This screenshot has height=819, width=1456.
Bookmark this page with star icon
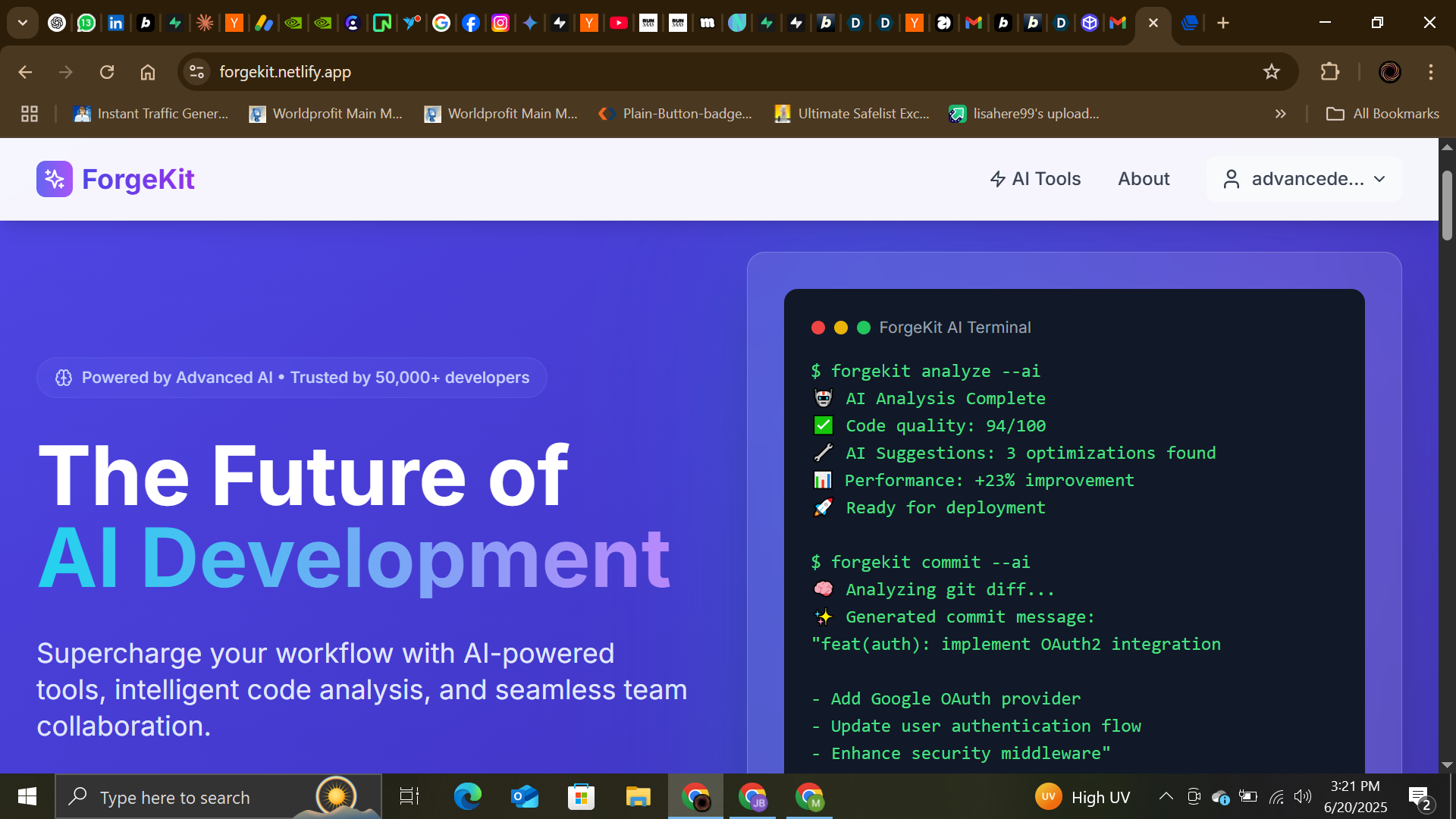pos(1272,72)
